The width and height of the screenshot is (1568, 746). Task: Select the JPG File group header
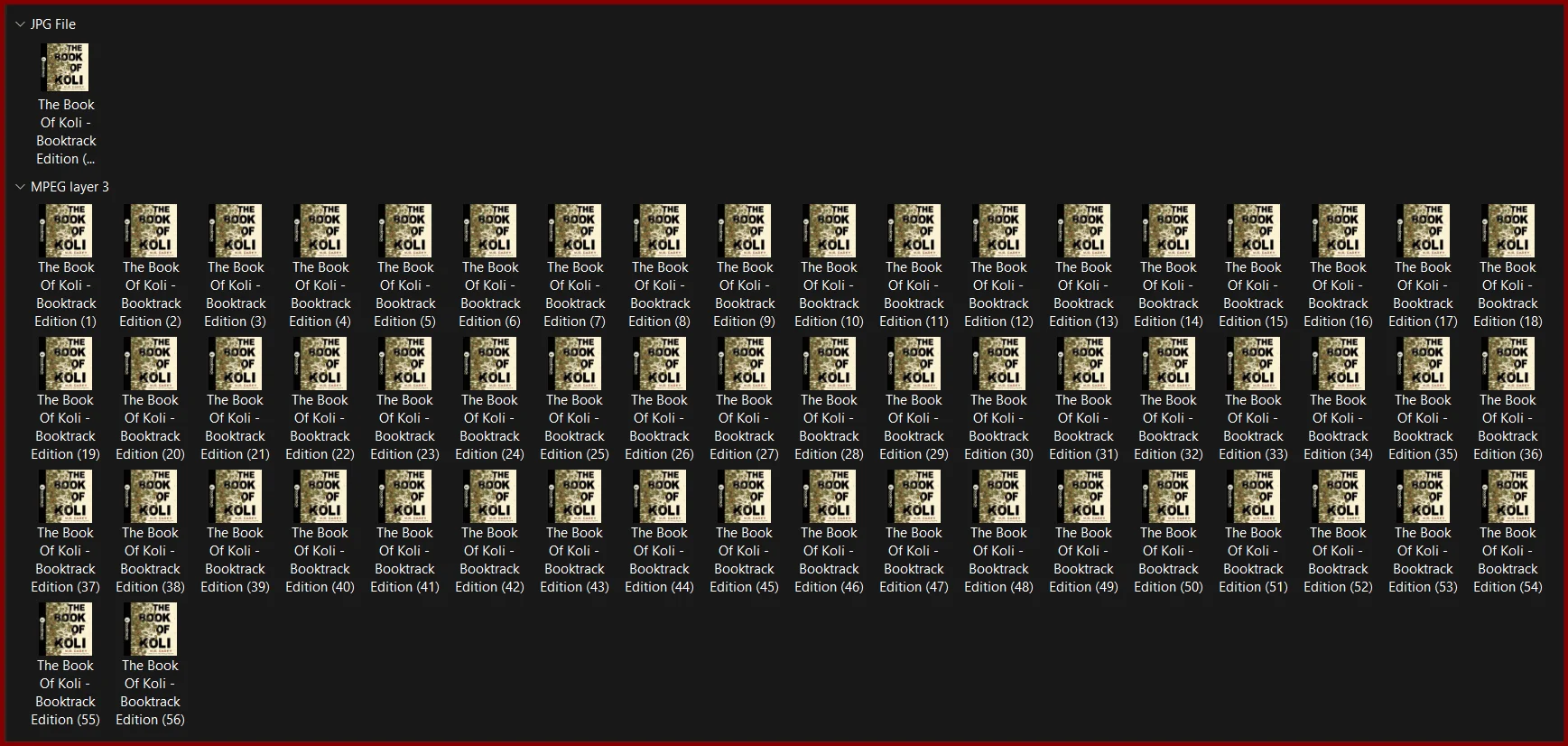(x=53, y=24)
